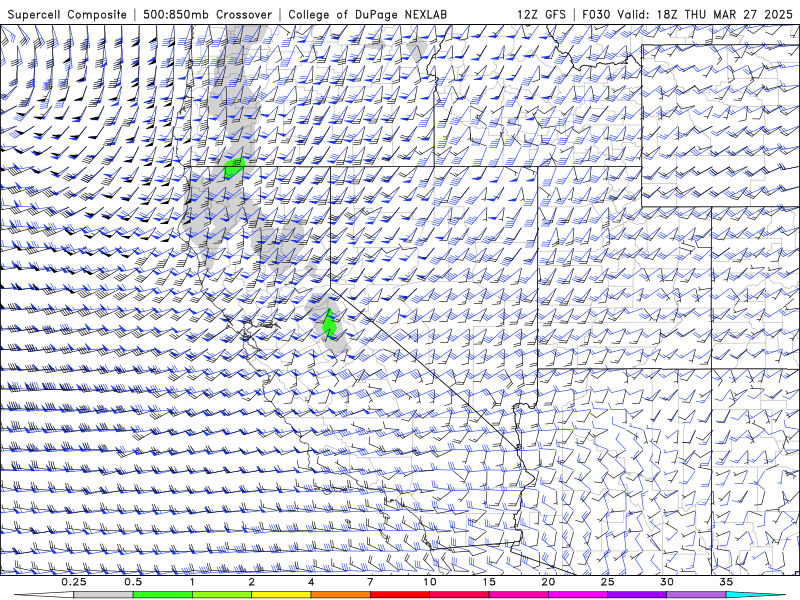Click the light purple 30–35 color bar segment

click(696, 595)
